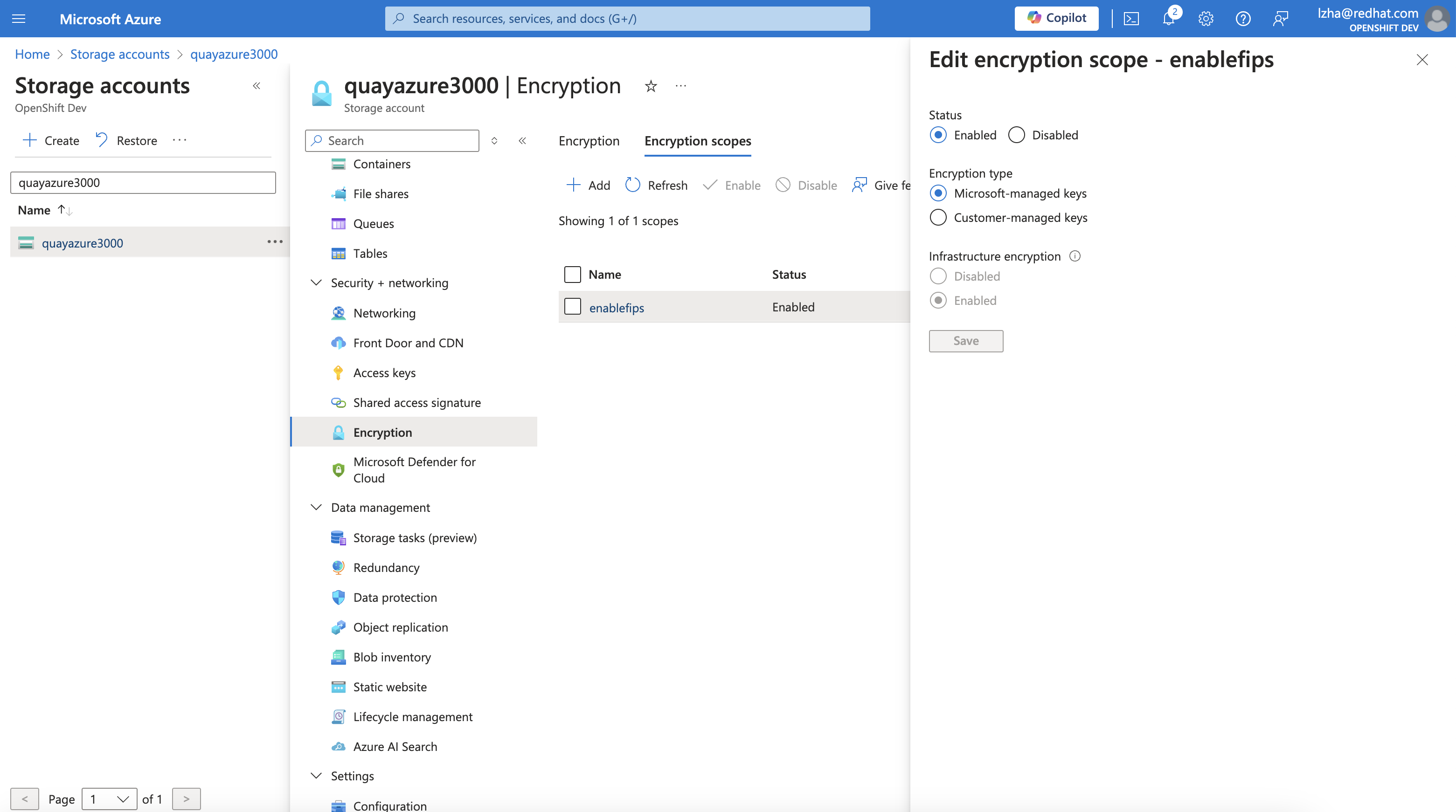Click Add encryption scope button
The width and height of the screenshot is (1456, 812).
tap(588, 185)
